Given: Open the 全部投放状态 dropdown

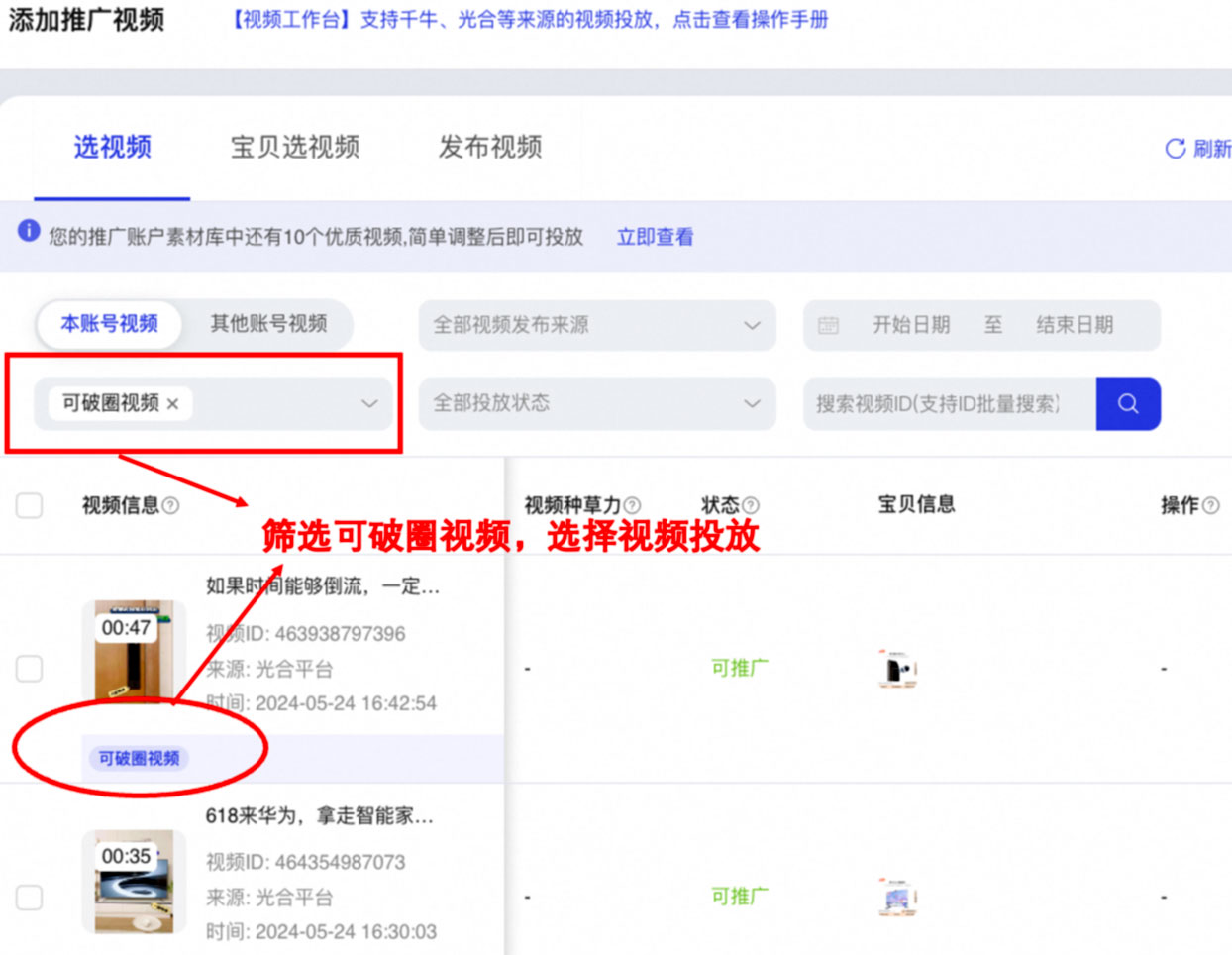Looking at the screenshot, I should (597, 403).
